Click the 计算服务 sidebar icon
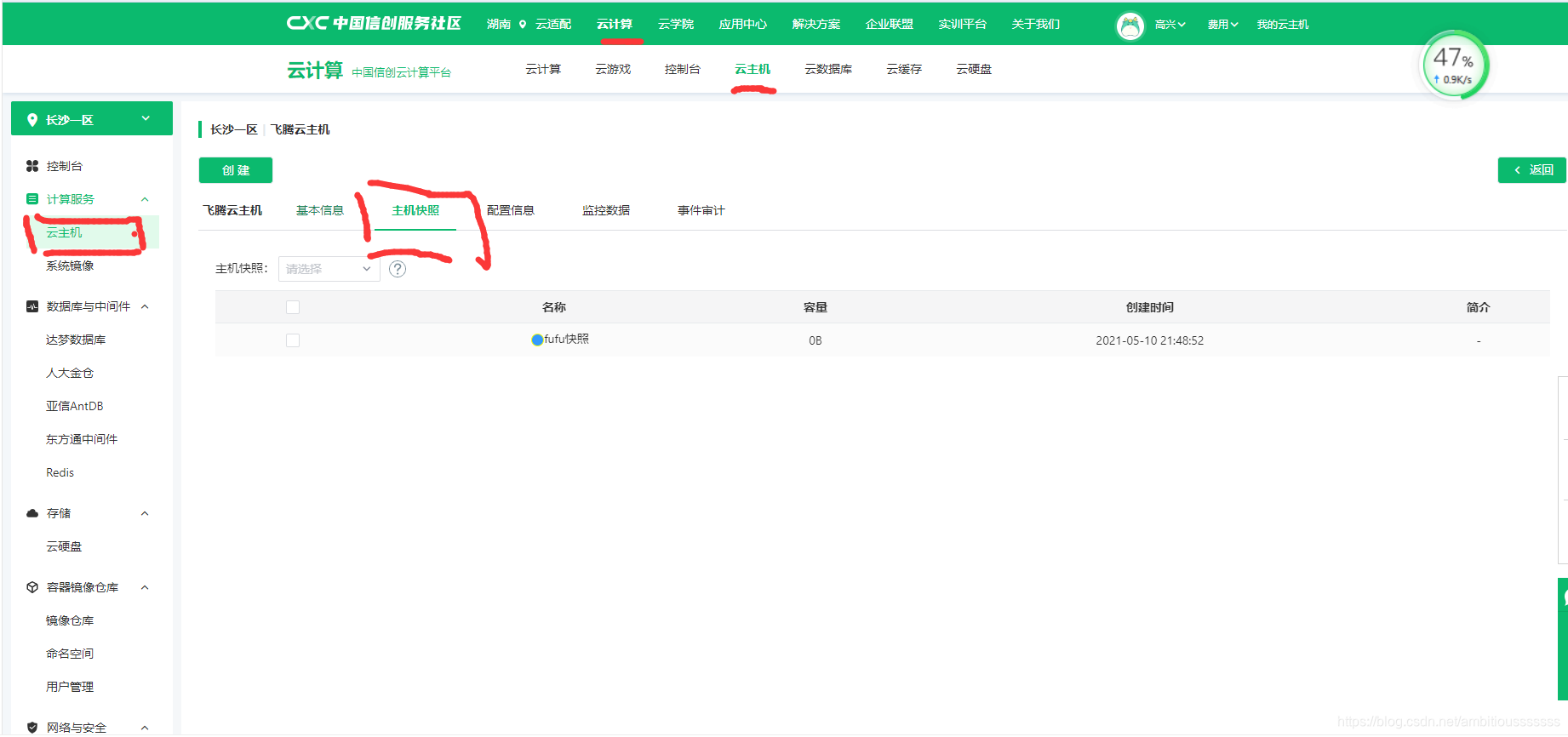The width and height of the screenshot is (1568, 737). pyautogui.click(x=32, y=199)
